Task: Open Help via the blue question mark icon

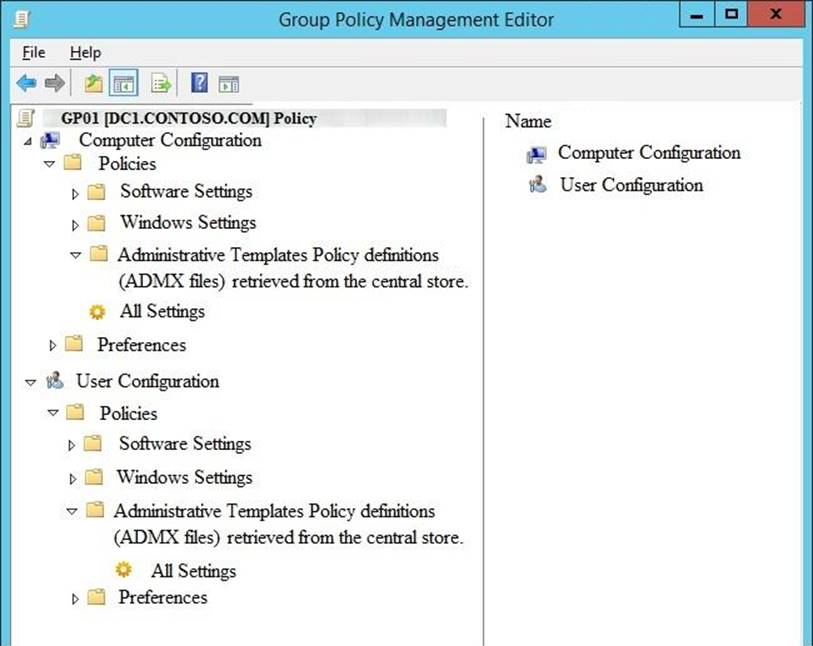Action: coord(199,84)
